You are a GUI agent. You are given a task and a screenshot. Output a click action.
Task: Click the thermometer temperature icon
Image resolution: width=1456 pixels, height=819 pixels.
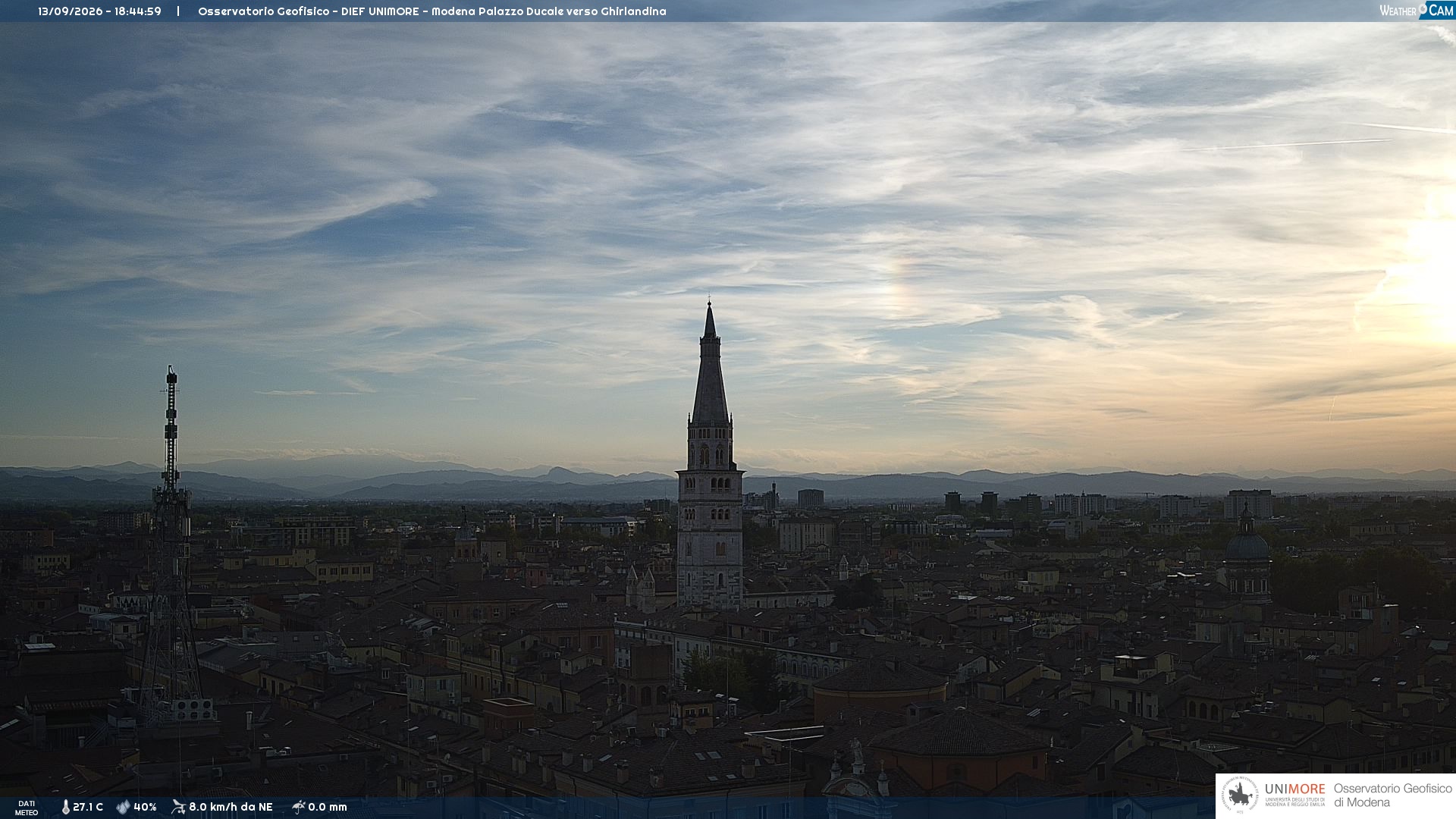click(x=66, y=807)
